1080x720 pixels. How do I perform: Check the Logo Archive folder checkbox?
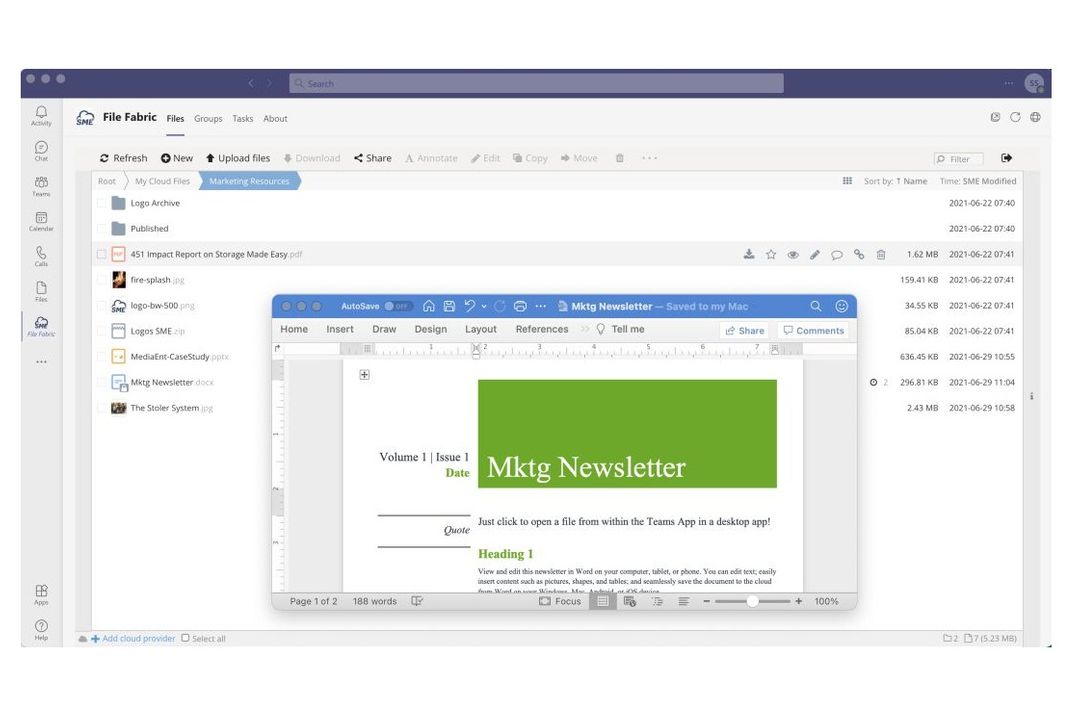[101, 203]
